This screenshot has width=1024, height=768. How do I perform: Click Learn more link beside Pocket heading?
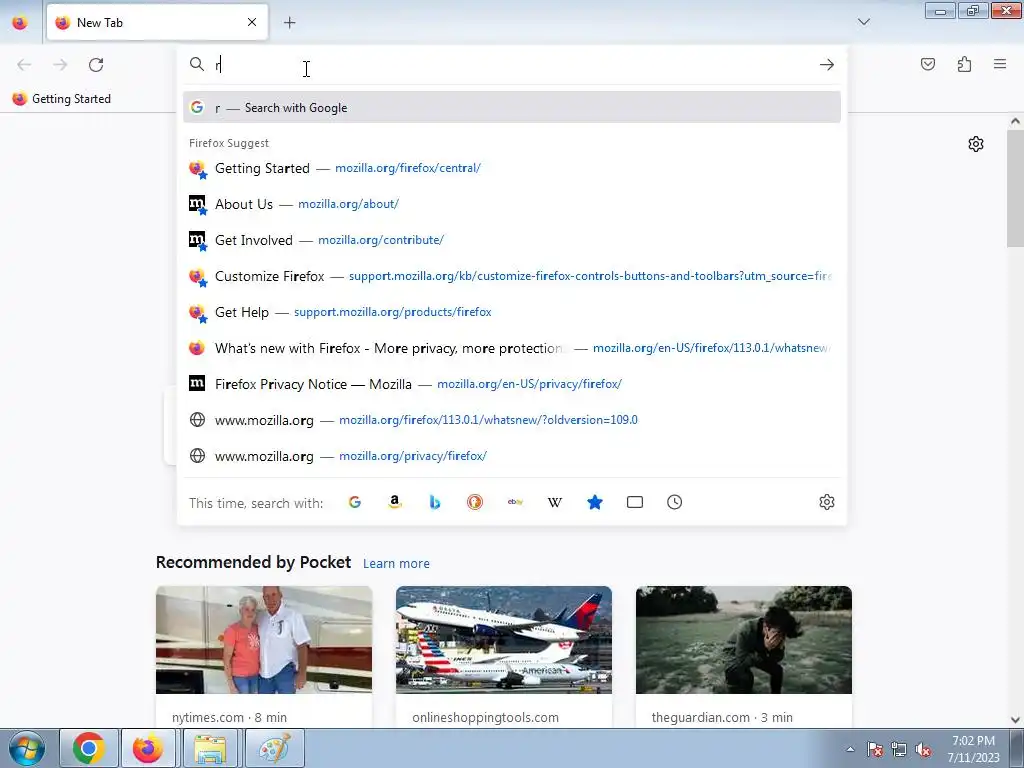[x=396, y=563]
